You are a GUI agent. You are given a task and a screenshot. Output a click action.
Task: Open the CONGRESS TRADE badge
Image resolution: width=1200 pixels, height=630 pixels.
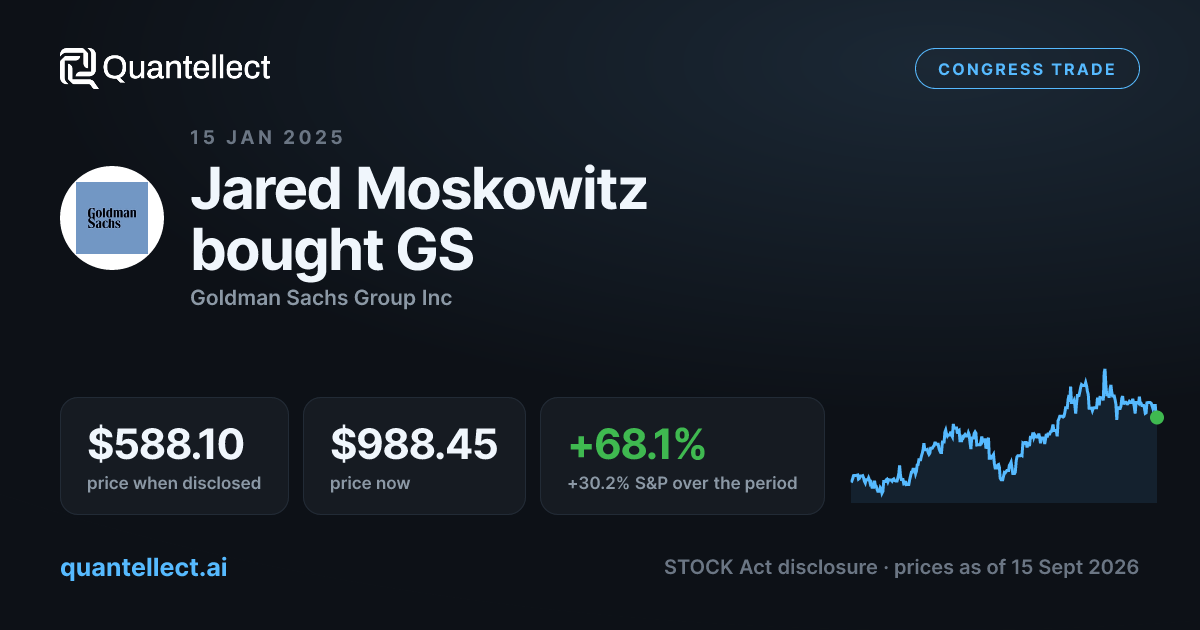point(1027,69)
